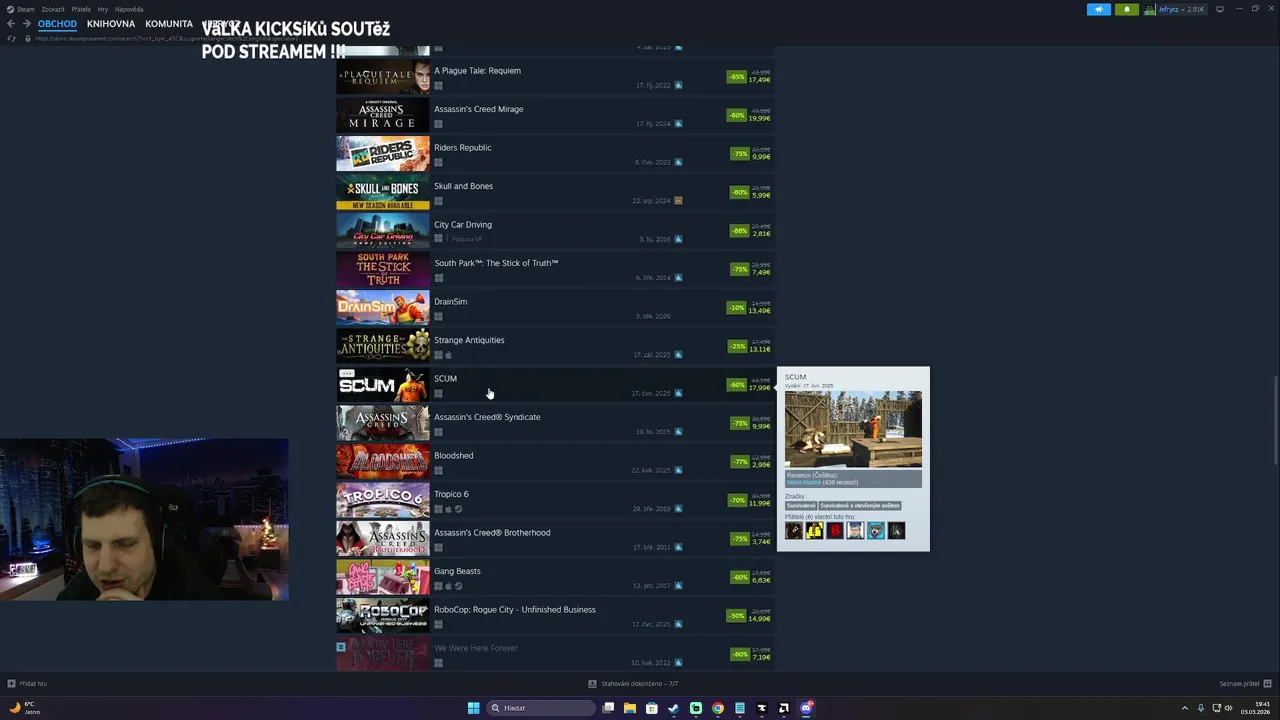The width and height of the screenshot is (1280, 720).
Task: Go forward with the forward arrow
Action: tap(25, 24)
